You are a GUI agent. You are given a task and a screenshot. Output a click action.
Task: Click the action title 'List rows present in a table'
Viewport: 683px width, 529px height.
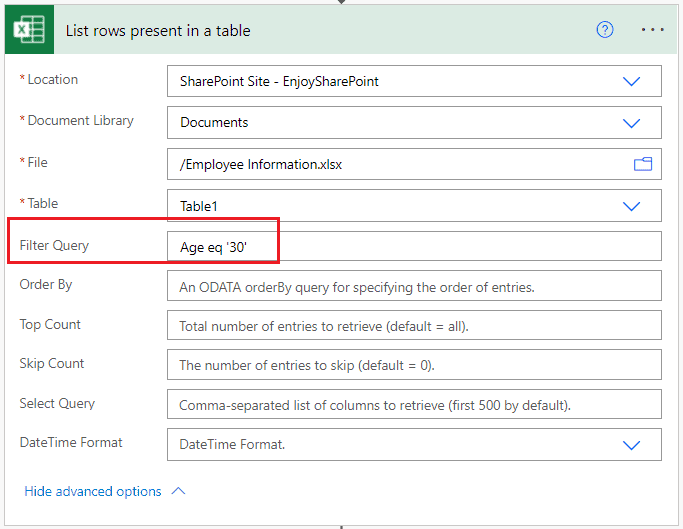point(158,31)
